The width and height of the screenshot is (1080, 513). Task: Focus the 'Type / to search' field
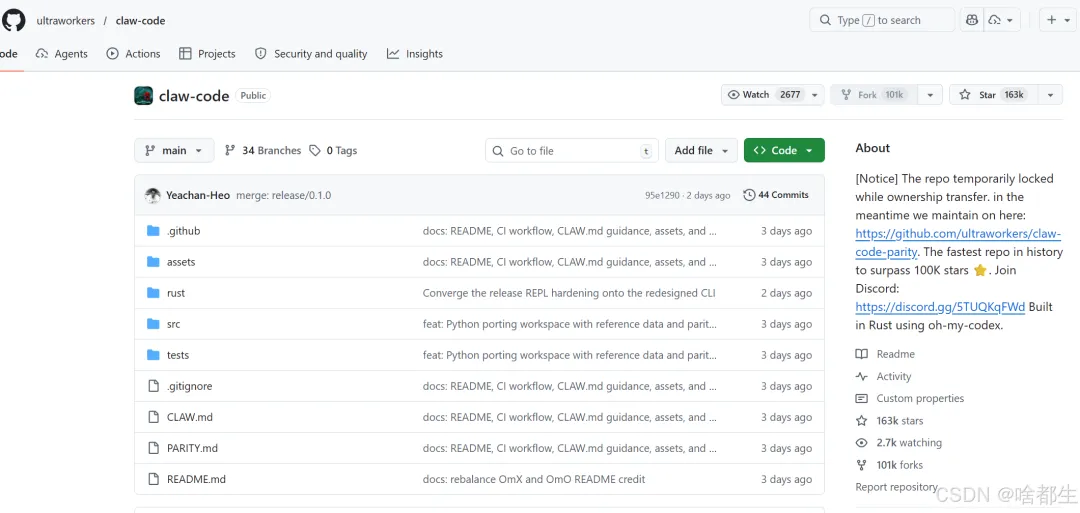click(882, 20)
